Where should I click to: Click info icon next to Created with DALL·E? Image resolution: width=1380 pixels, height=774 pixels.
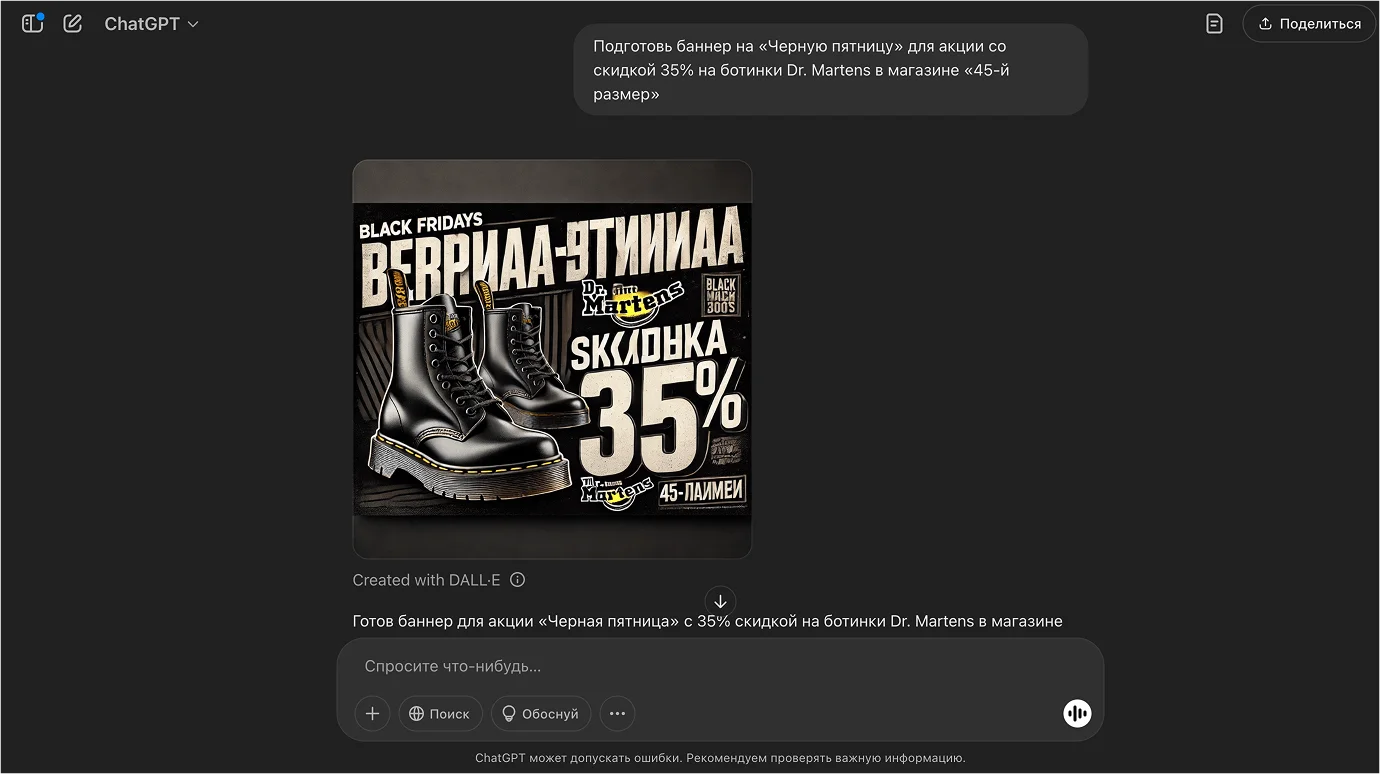tap(517, 580)
